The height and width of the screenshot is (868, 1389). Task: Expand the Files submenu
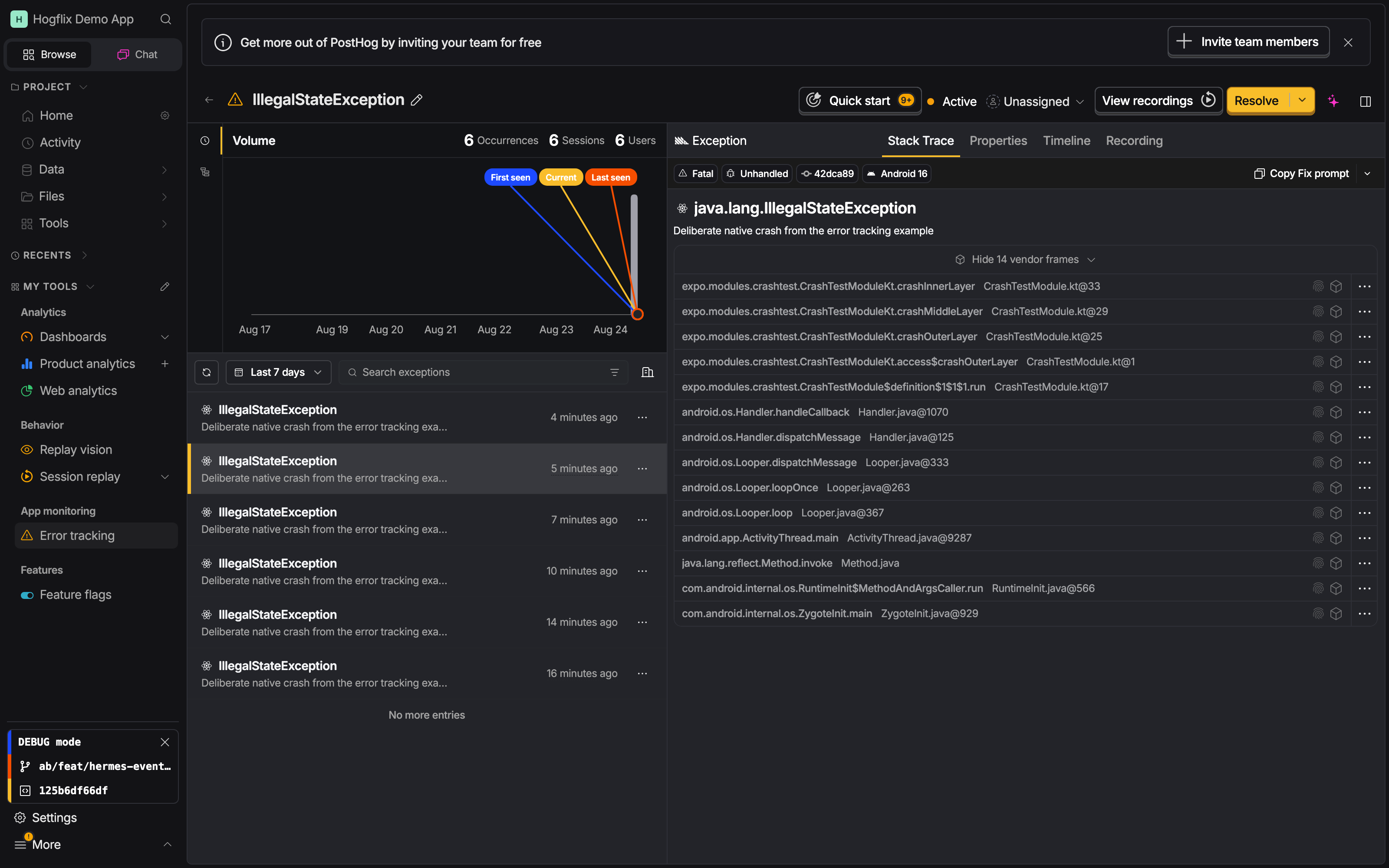pos(165,196)
